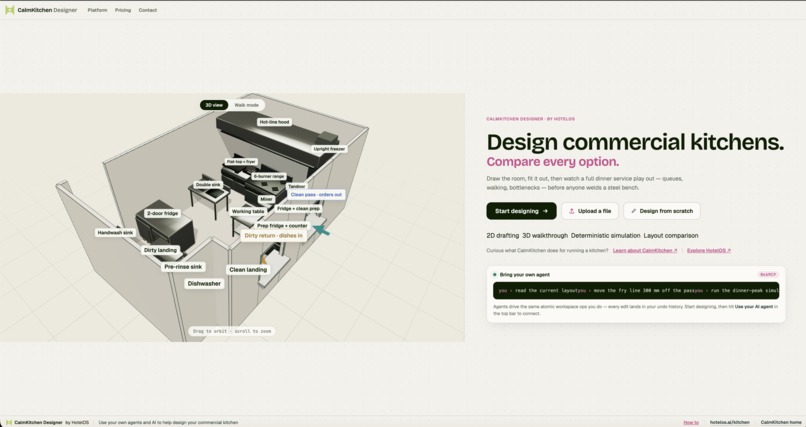Screen dimensions: 806x427
Task: Click the 2D drafting feature text
Action: coord(503,235)
